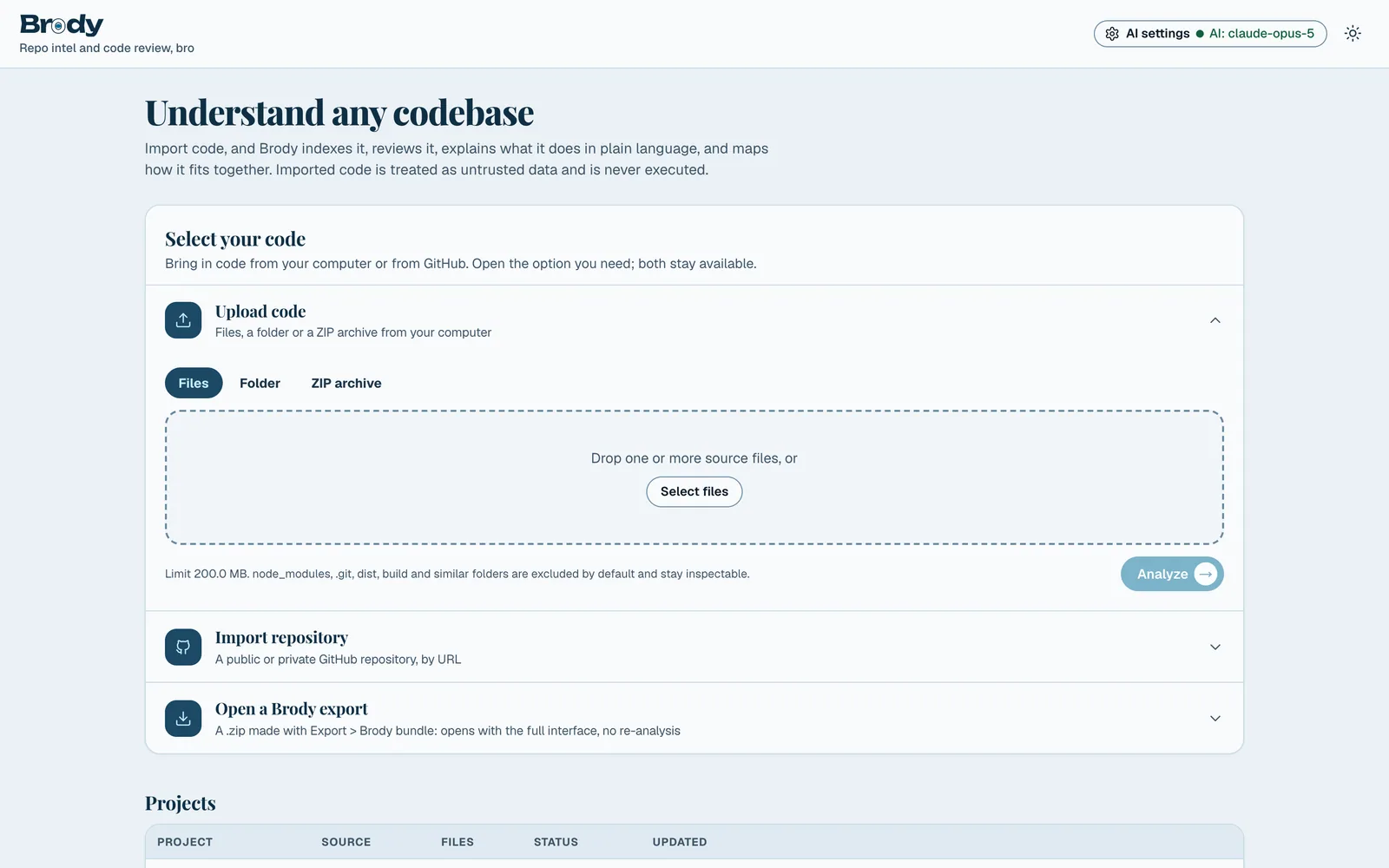The width and height of the screenshot is (1389, 868).
Task: Click the Understand any codebase heading
Action: [339, 113]
